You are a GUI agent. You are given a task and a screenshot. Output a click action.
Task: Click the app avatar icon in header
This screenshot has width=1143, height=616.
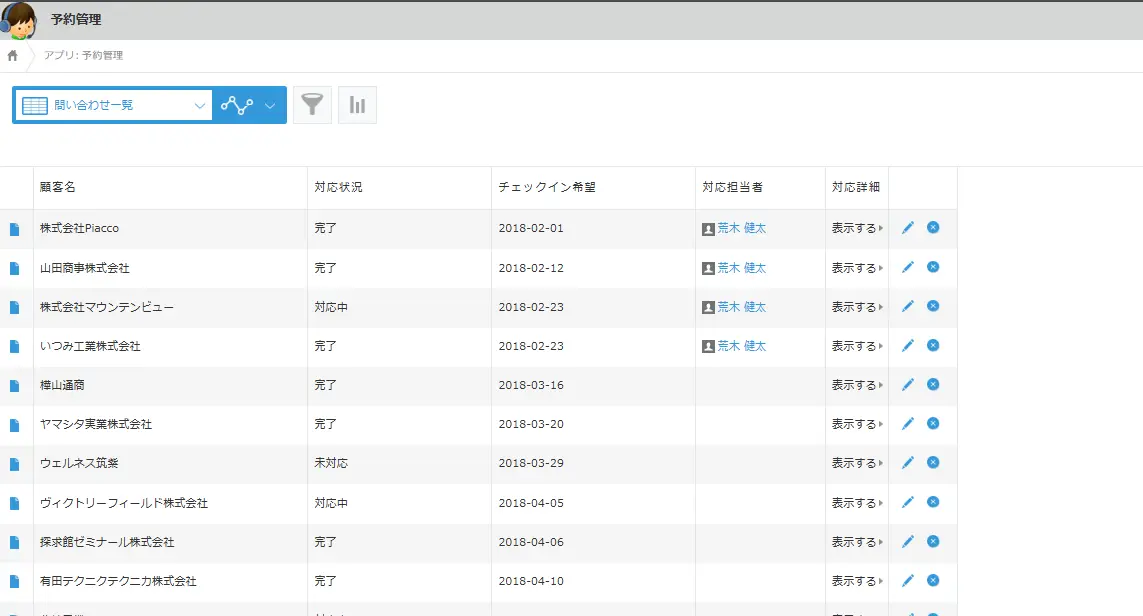20,20
